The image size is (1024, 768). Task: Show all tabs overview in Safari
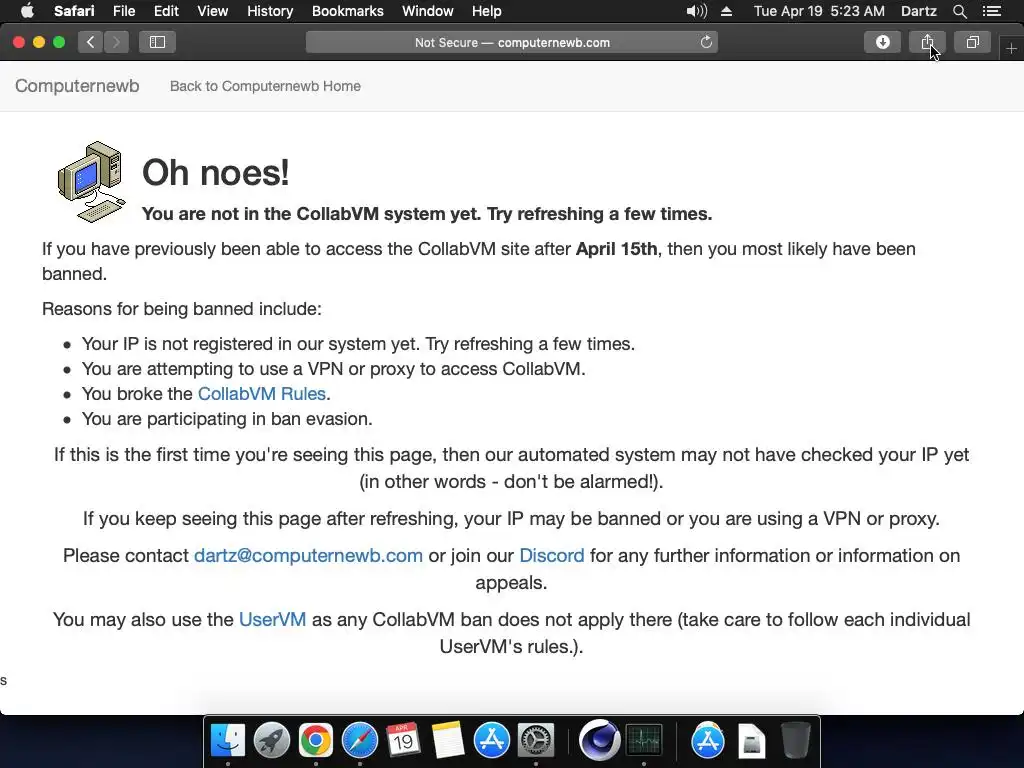click(972, 42)
